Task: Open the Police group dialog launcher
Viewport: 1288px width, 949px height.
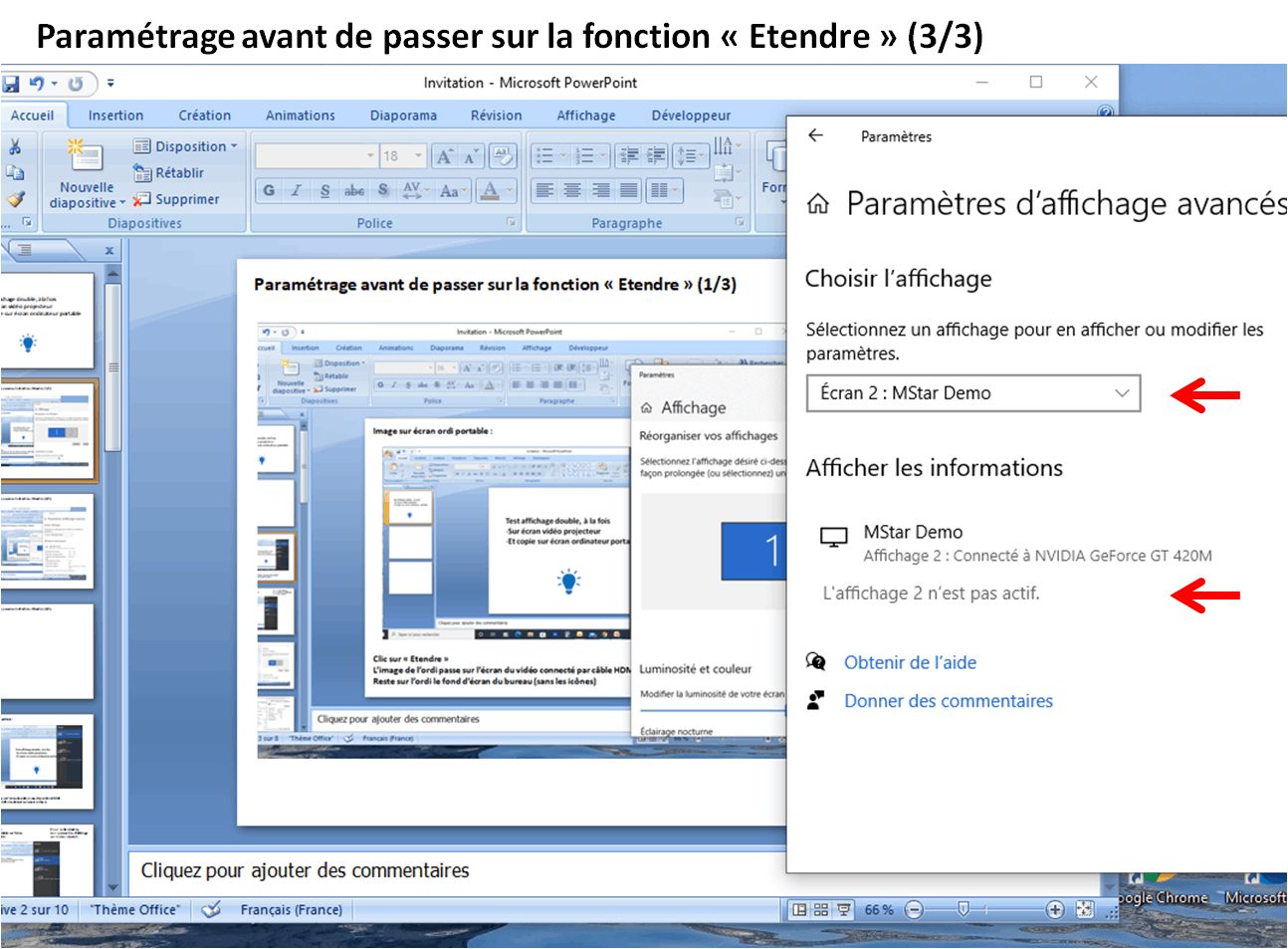Action: [x=512, y=223]
